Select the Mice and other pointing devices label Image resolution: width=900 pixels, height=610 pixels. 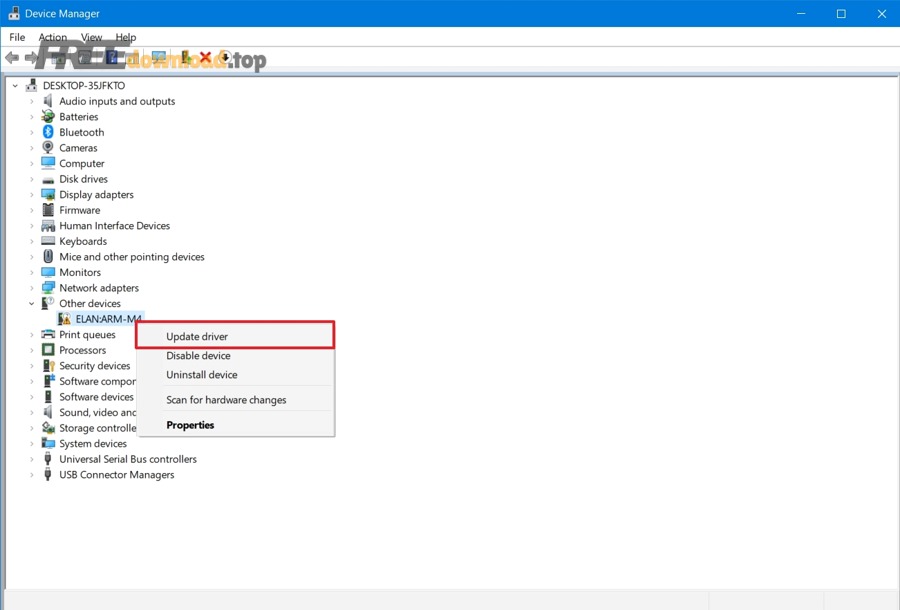[x=132, y=257]
